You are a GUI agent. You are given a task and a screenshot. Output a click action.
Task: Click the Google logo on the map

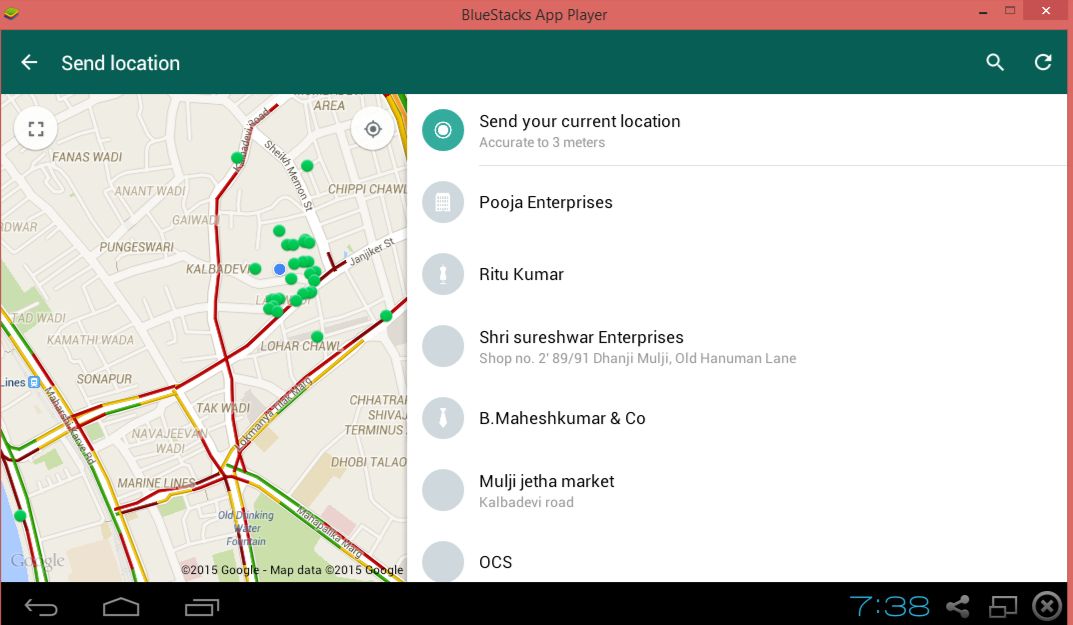point(38,561)
